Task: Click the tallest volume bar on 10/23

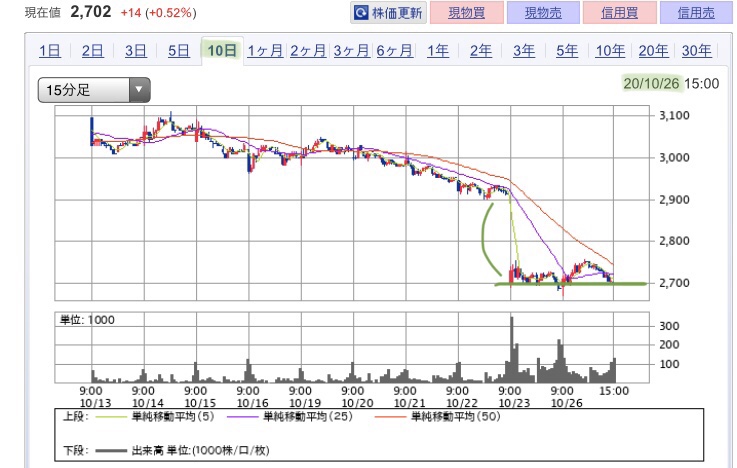Action: [511, 349]
